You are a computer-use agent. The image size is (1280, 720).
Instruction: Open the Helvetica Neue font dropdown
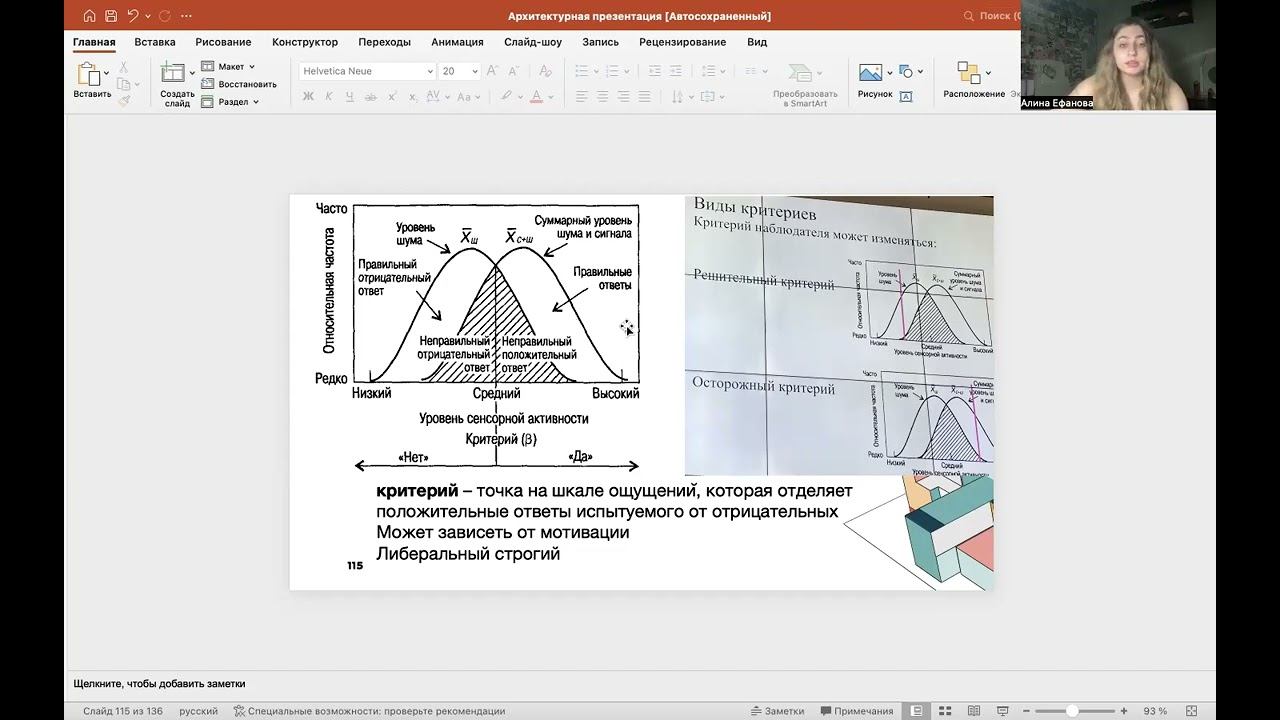click(430, 72)
